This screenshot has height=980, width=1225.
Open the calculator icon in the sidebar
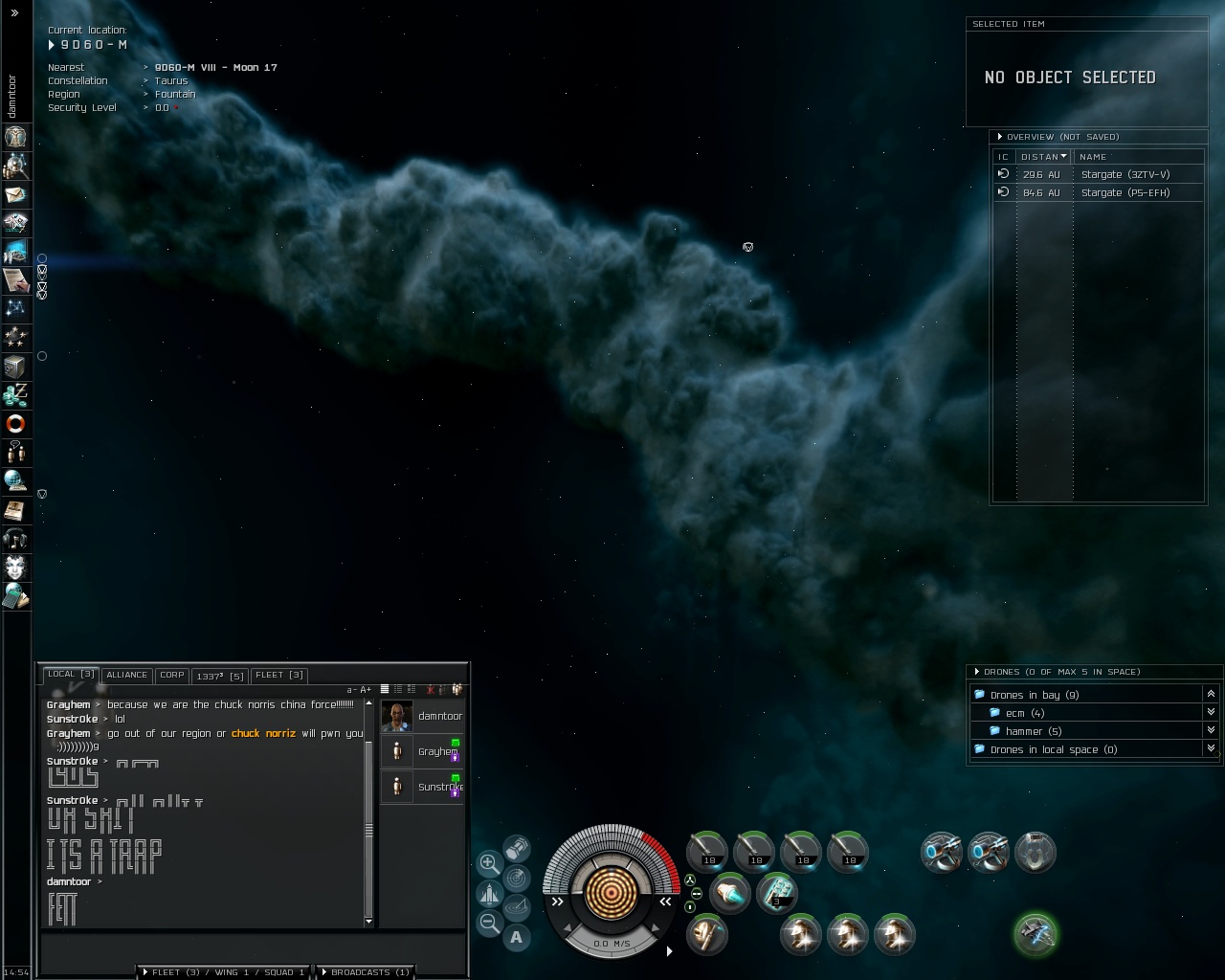click(x=15, y=595)
